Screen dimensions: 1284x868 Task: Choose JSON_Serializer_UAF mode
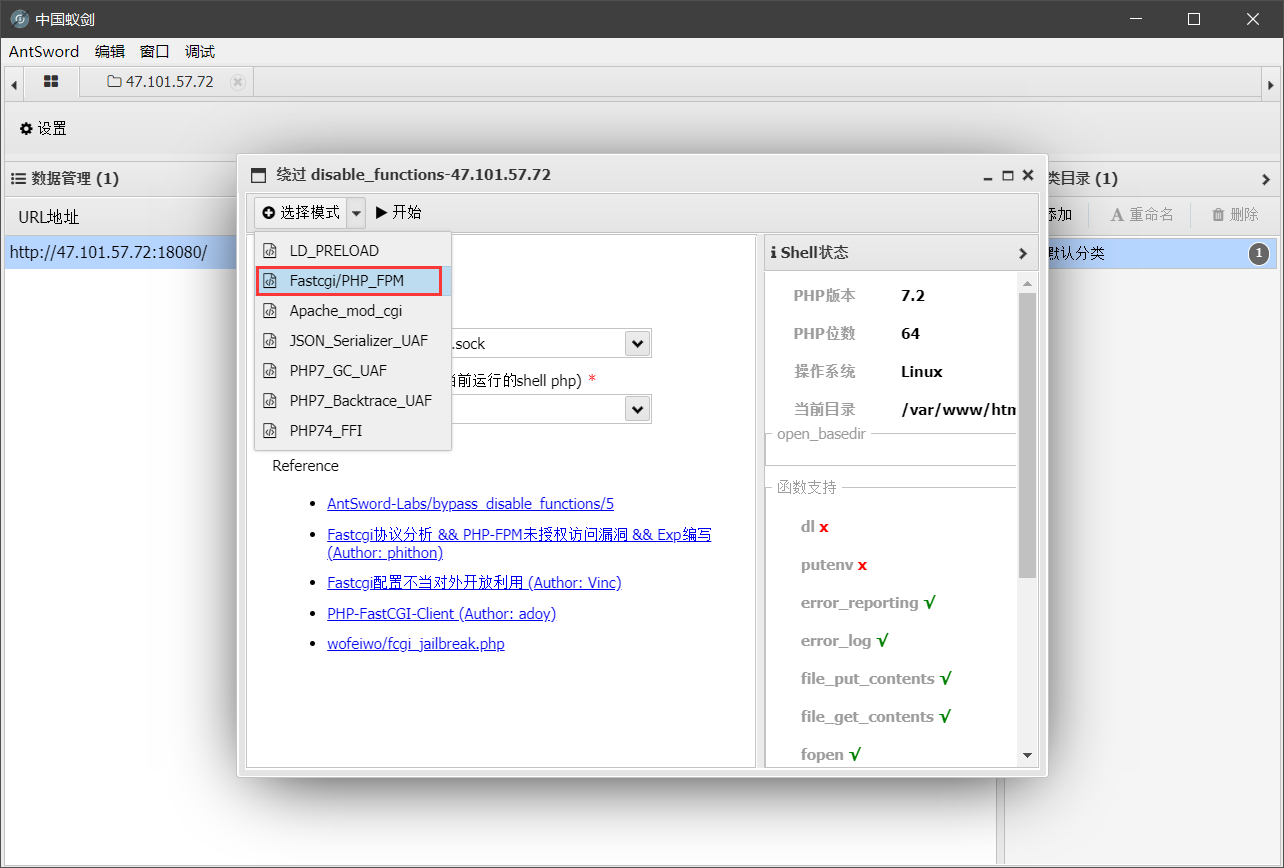pos(353,341)
